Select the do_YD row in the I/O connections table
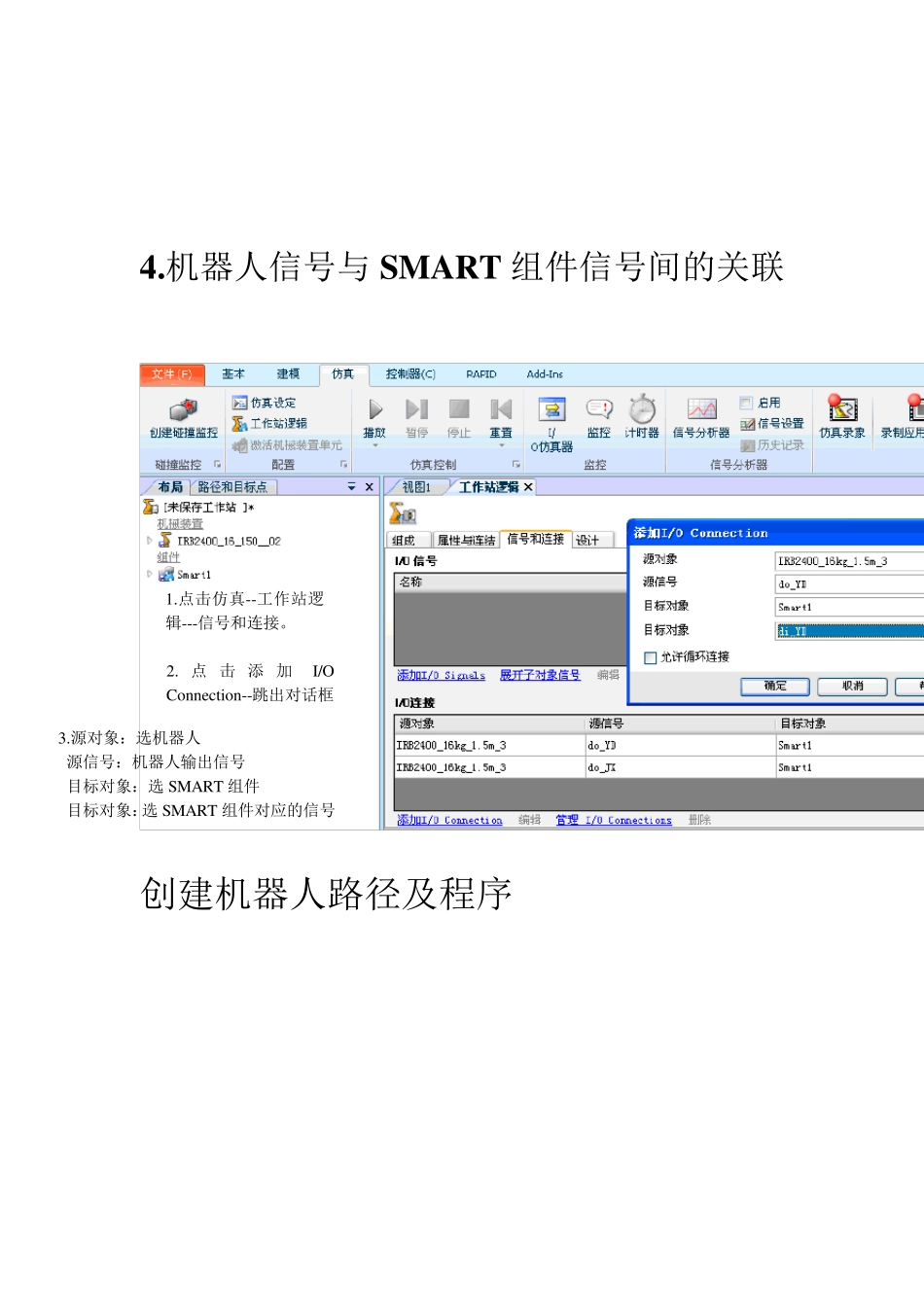This screenshot has width=924, height=1307. [x=659, y=746]
